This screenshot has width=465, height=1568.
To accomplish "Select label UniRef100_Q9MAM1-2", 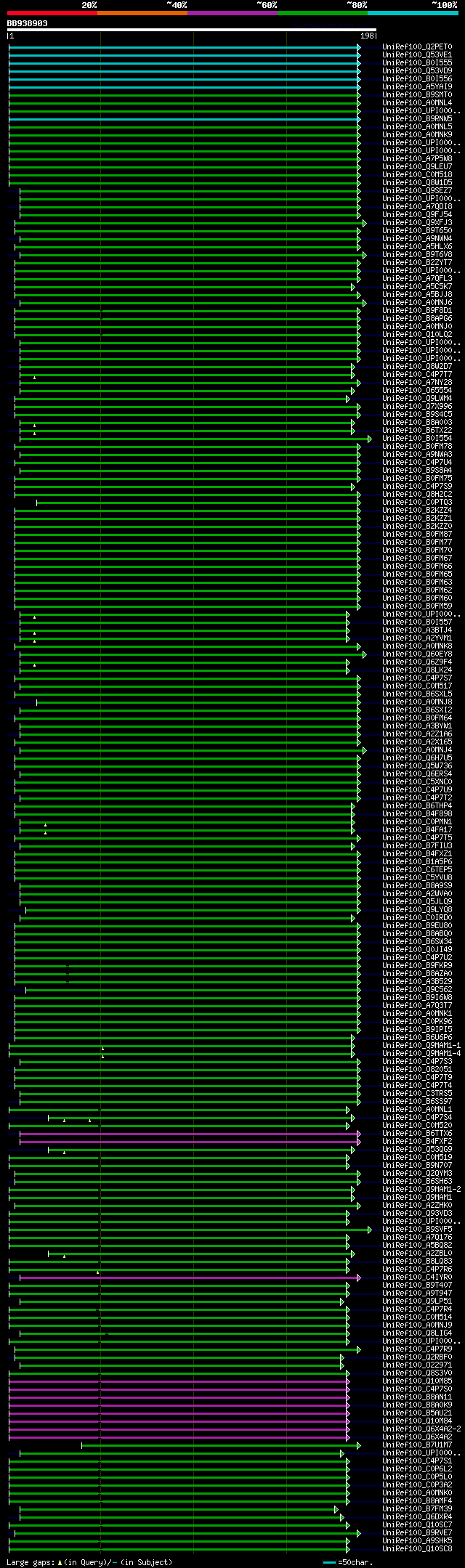I will point(421,1190).
